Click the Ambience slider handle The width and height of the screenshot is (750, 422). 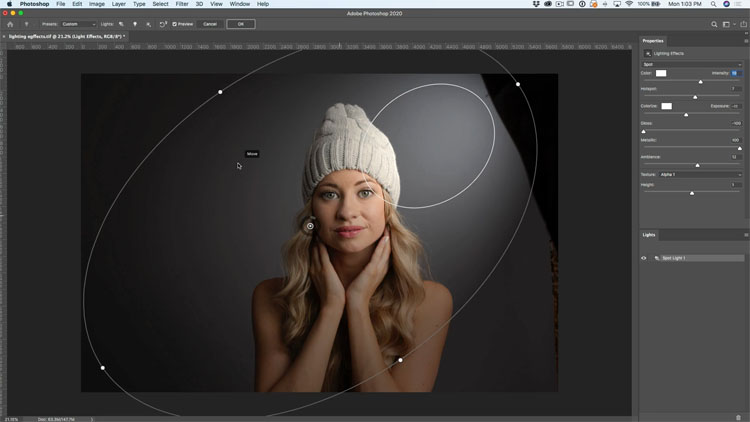(x=697, y=166)
